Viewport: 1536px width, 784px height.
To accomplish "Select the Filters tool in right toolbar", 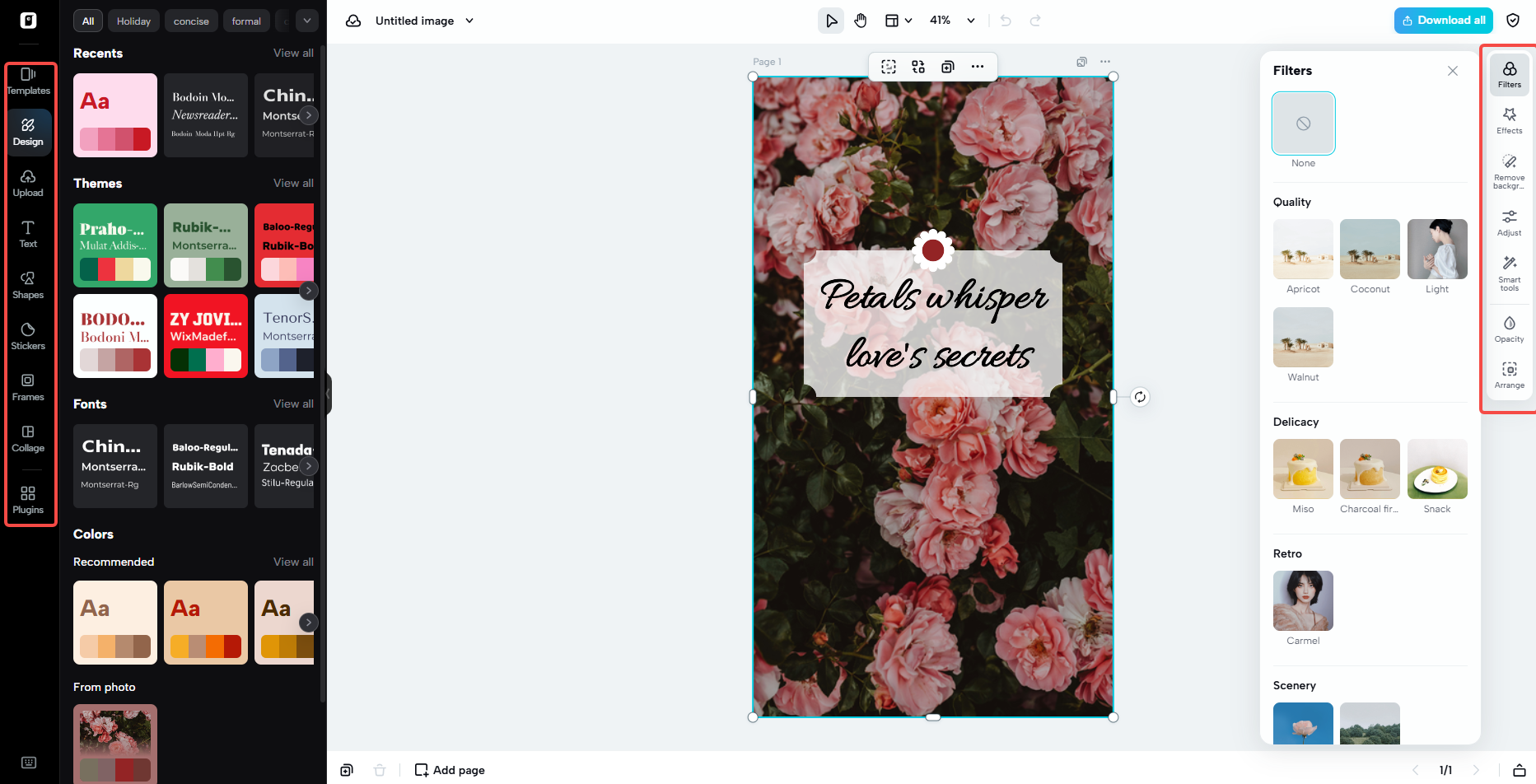I will (x=1509, y=74).
